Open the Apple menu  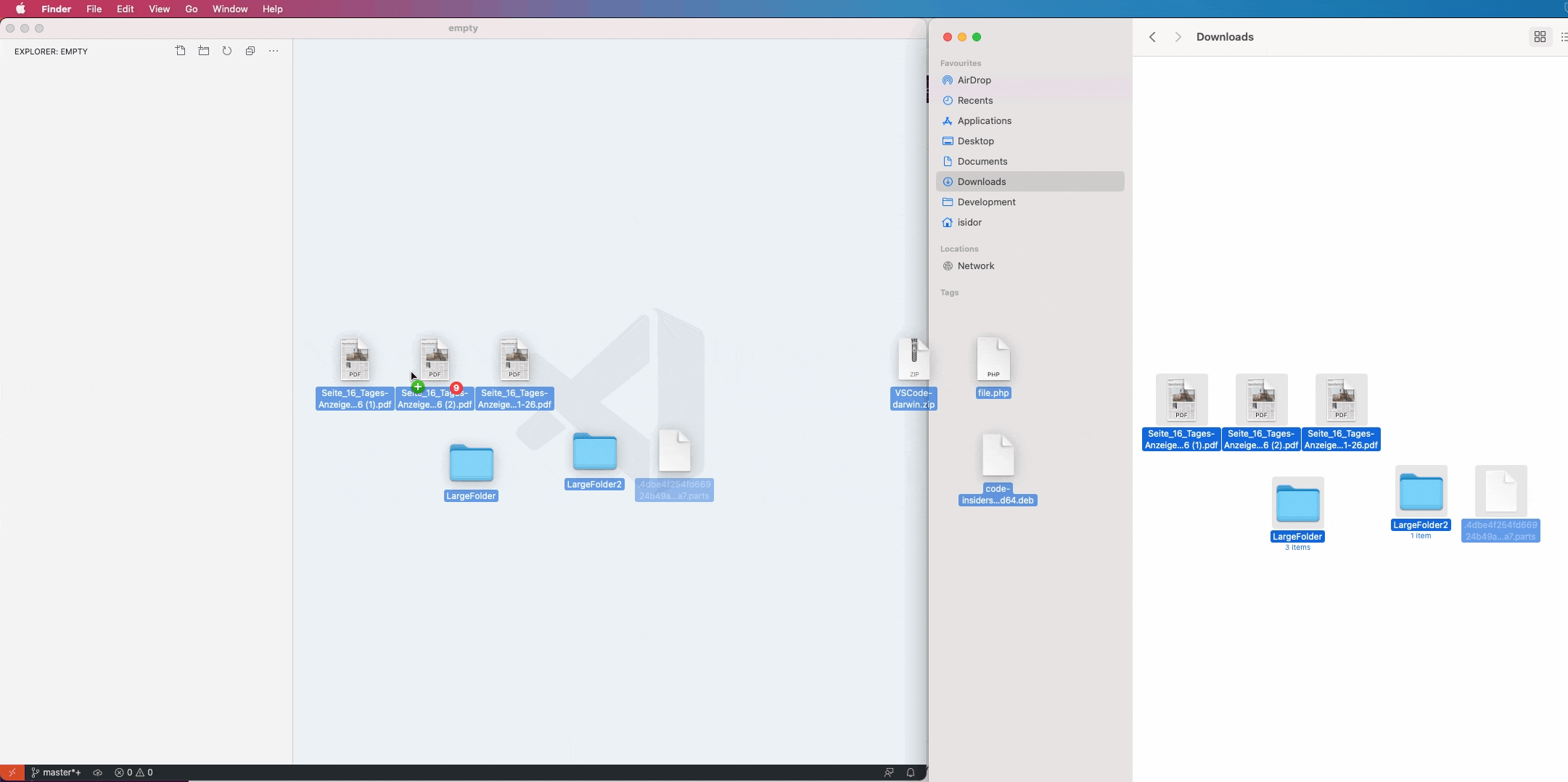click(x=21, y=9)
